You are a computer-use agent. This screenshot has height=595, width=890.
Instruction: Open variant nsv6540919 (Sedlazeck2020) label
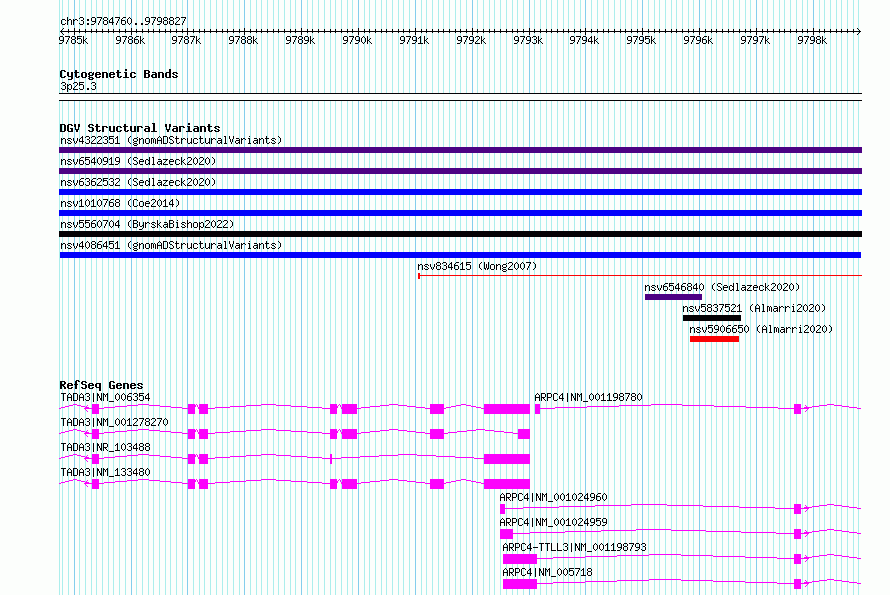coord(138,161)
